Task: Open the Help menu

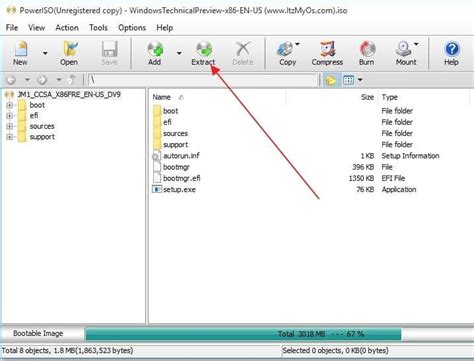Action: point(165,28)
